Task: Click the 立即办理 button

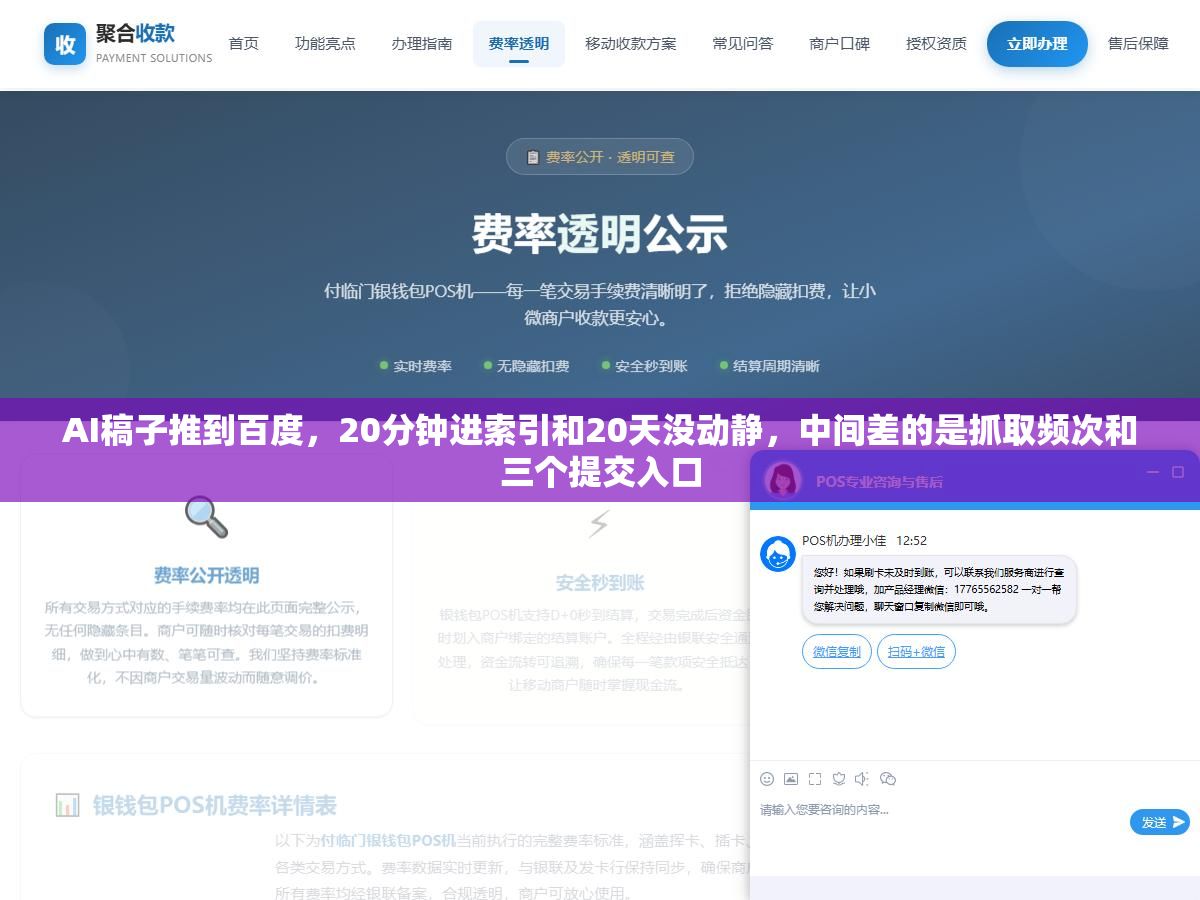Action: pyautogui.click(x=1037, y=44)
